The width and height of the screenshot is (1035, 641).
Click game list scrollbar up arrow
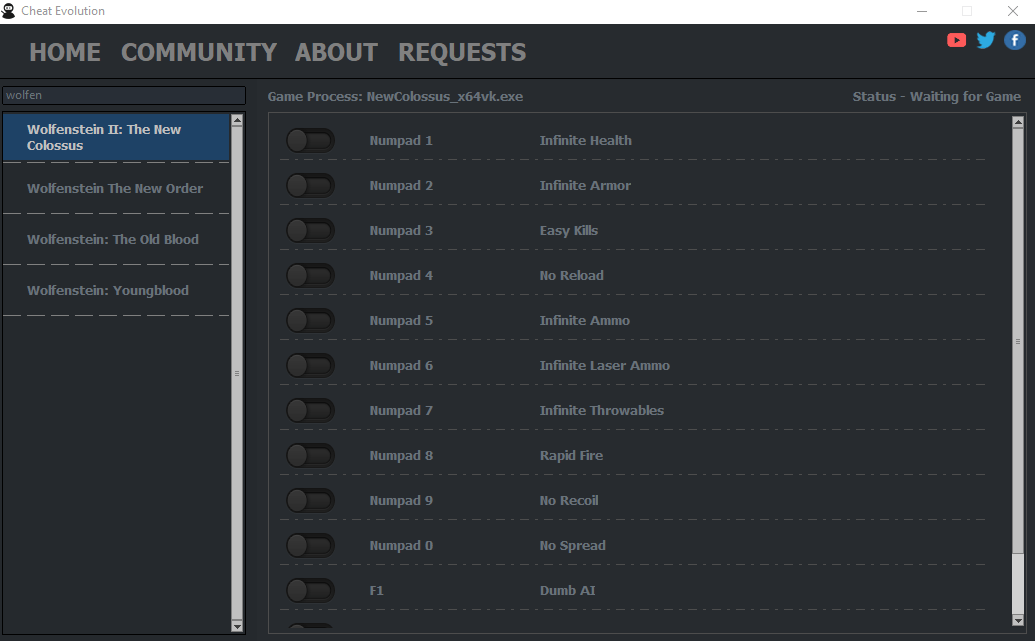pyautogui.click(x=237, y=120)
